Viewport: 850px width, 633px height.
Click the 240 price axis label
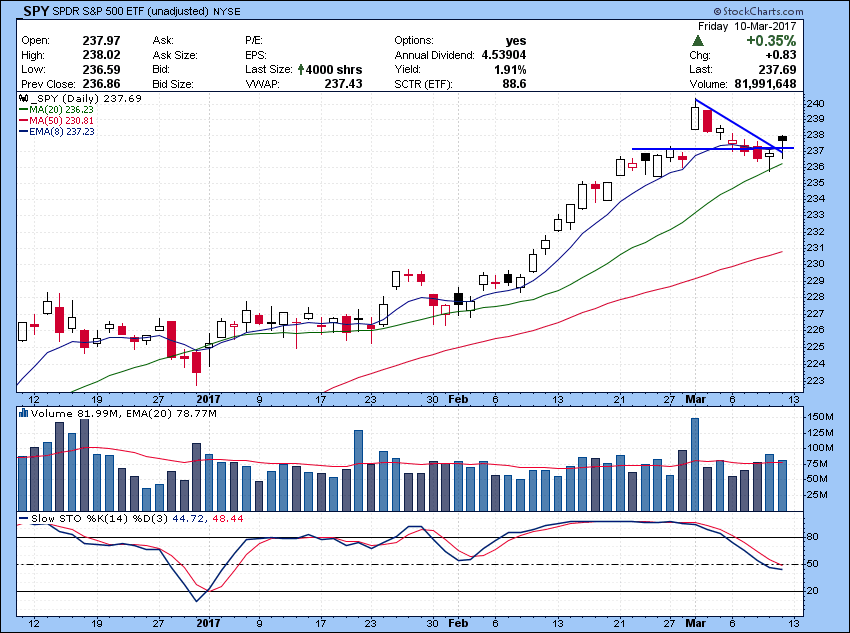[x=816, y=104]
